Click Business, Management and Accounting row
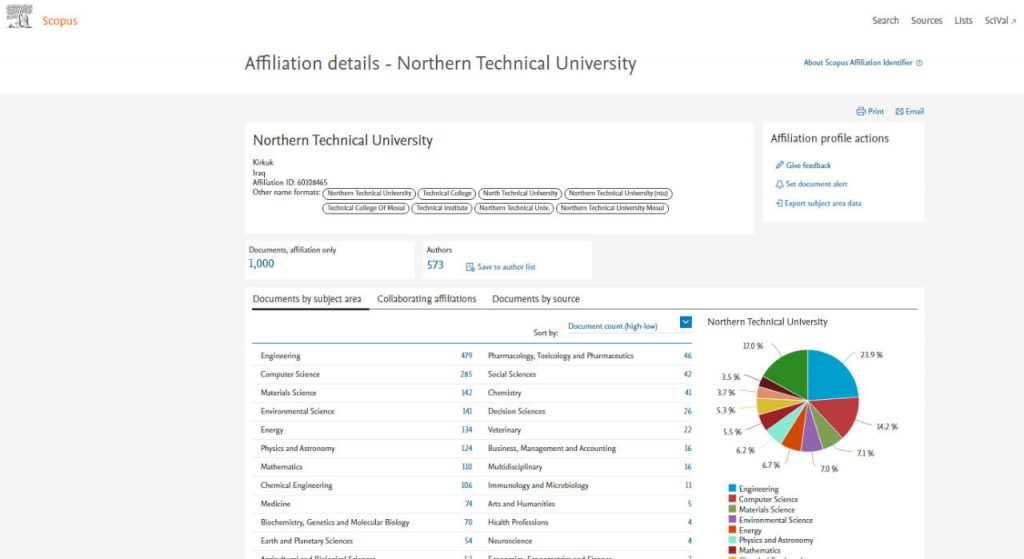 [x=589, y=449]
